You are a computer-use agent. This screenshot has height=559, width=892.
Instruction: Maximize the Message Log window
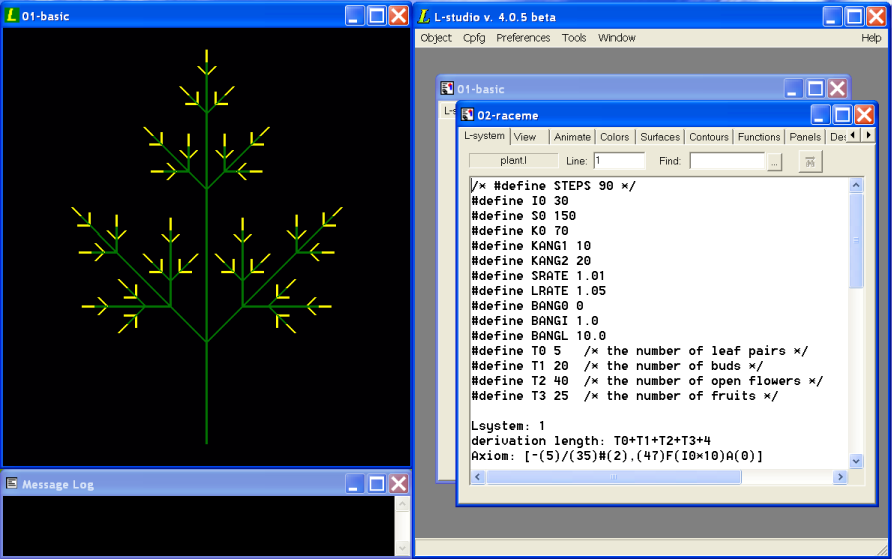[x=377, y=484]
